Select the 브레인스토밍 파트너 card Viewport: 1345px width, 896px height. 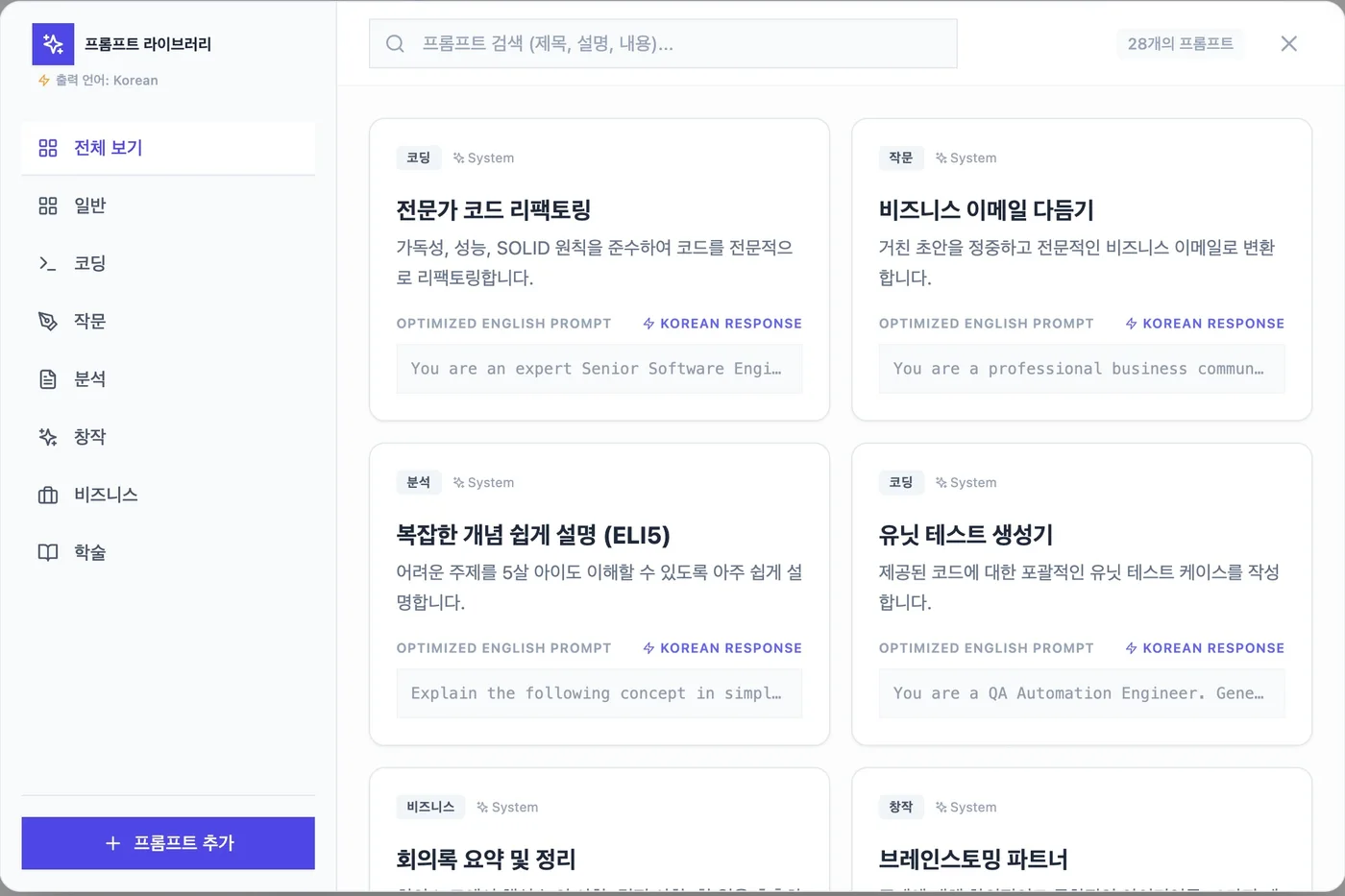pyautogui.click(x=1082, y=832)
